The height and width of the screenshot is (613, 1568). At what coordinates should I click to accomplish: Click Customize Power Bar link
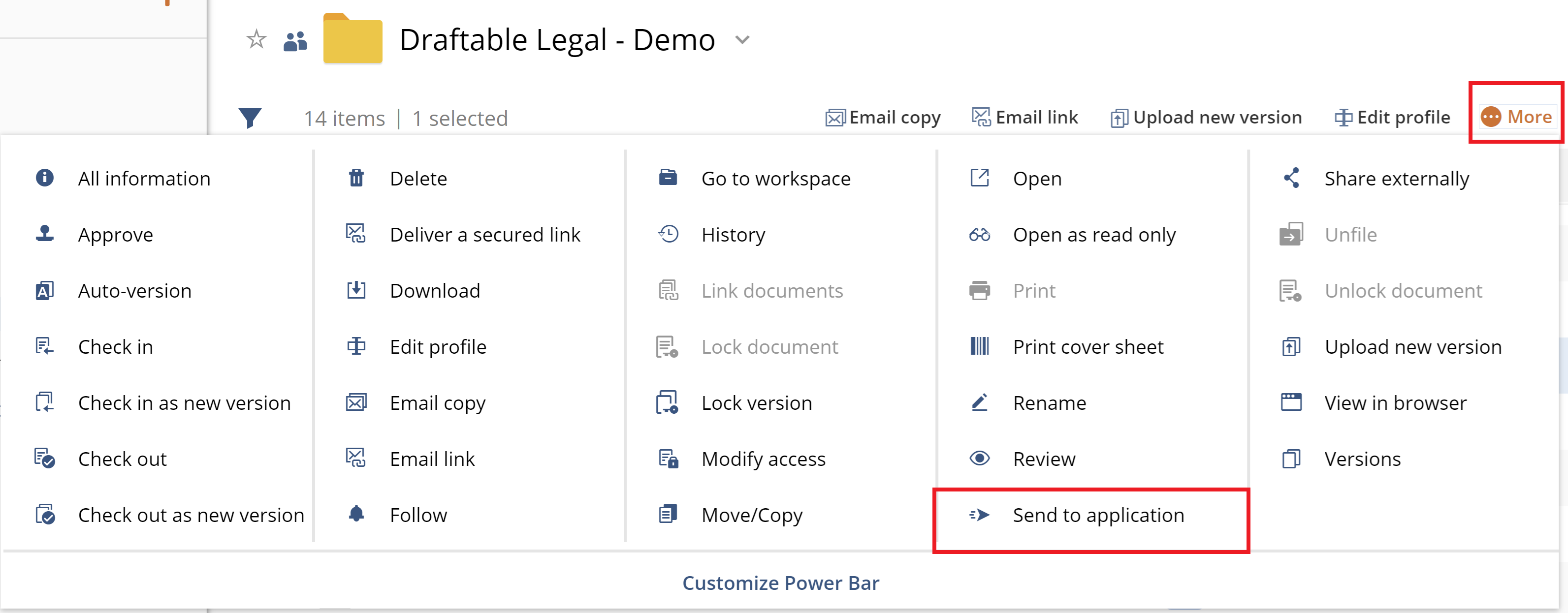780,582
